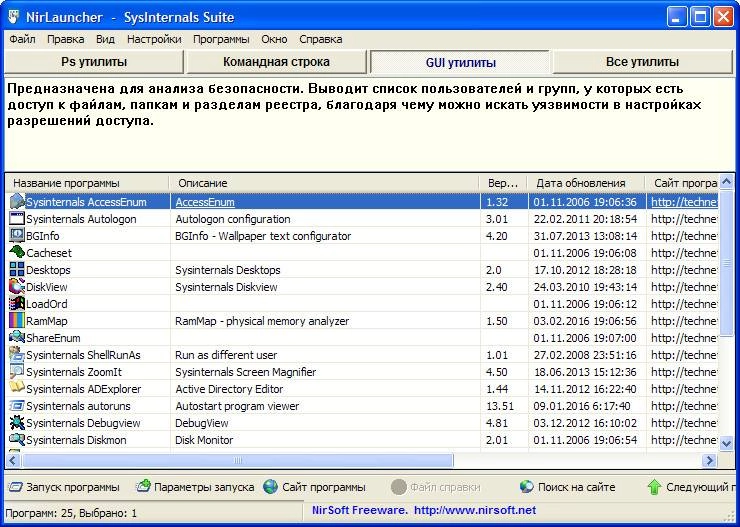
Task: Open the Правка menu
Action: pos(66,39)
